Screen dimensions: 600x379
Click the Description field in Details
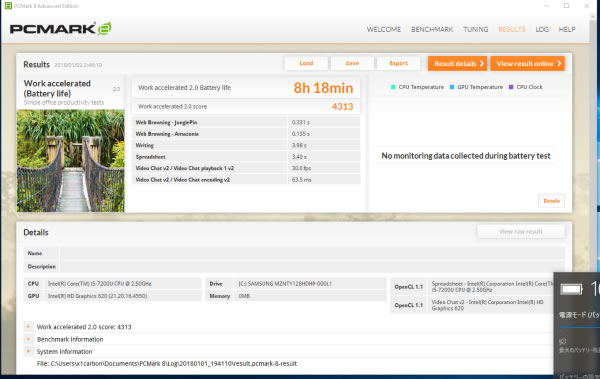pyautogui.click(x=312, y=266)
